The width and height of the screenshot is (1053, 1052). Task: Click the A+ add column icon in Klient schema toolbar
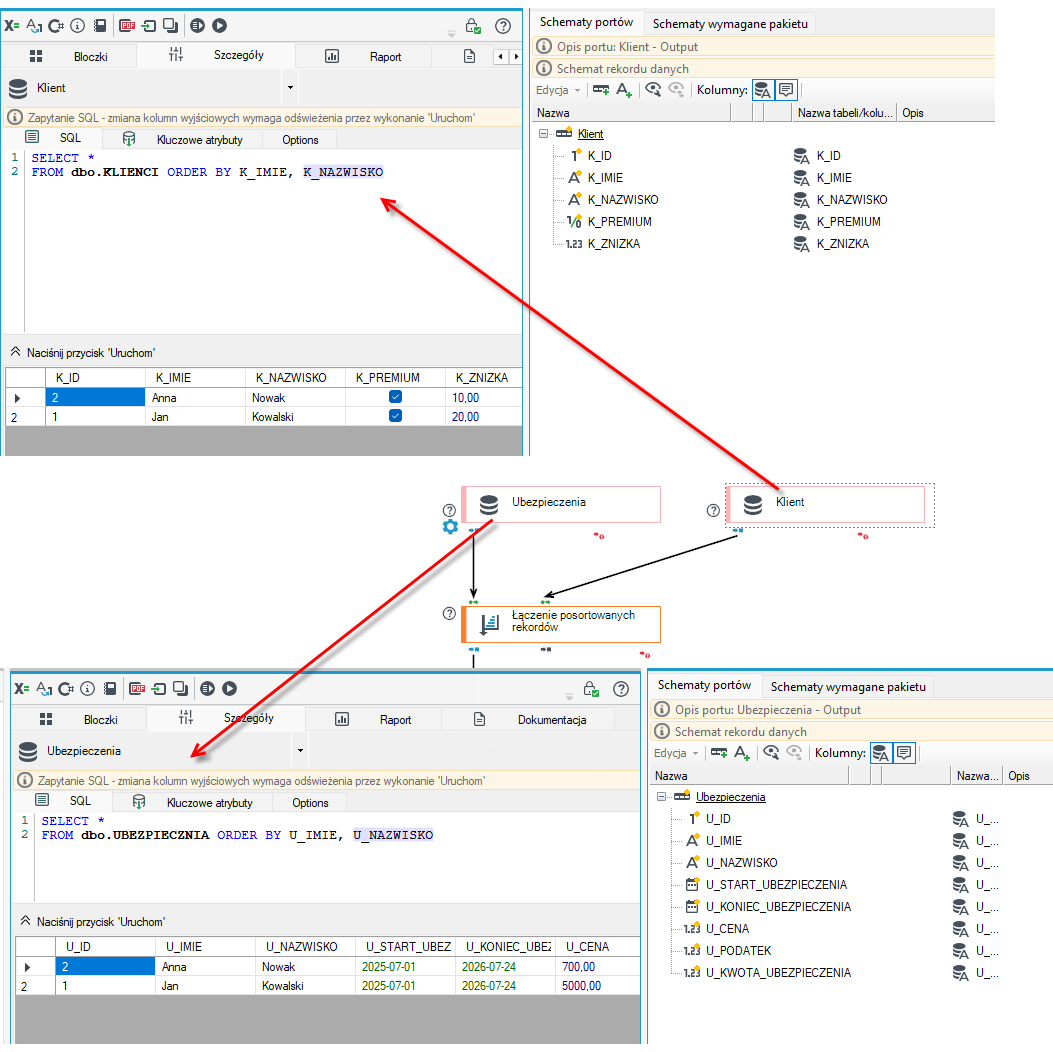(x=624, y=90)
